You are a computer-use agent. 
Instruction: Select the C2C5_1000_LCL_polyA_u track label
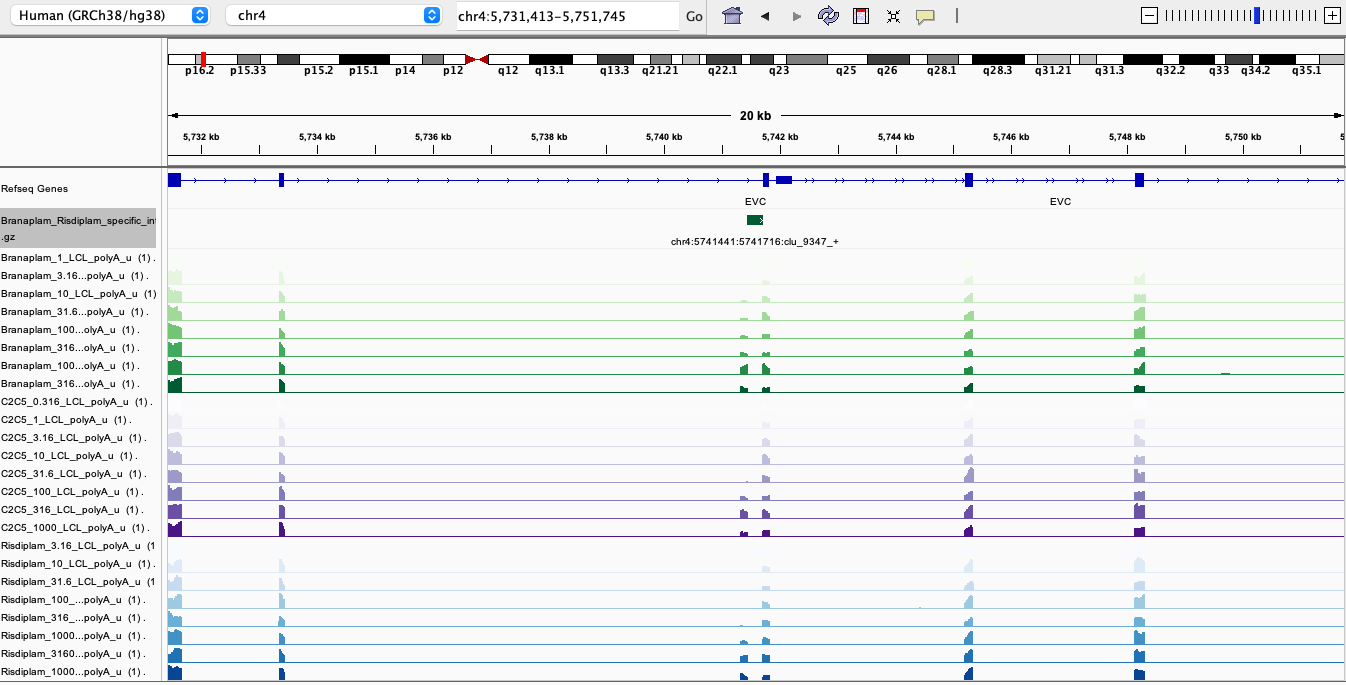tap(75, 528)
